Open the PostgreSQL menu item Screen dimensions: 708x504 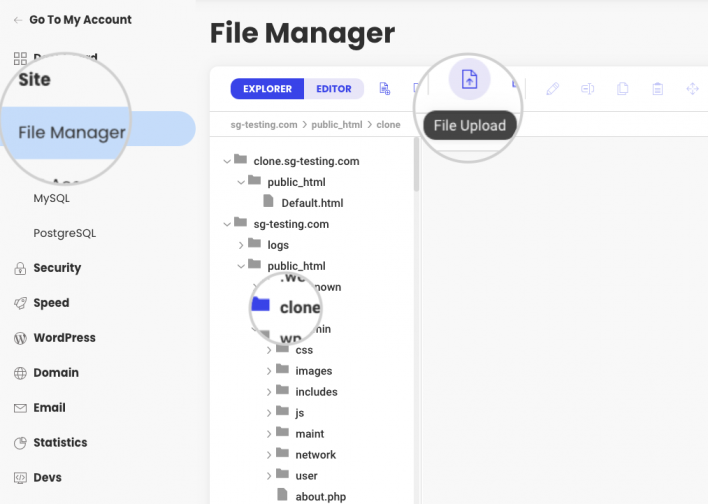click(x=65, y=233)
